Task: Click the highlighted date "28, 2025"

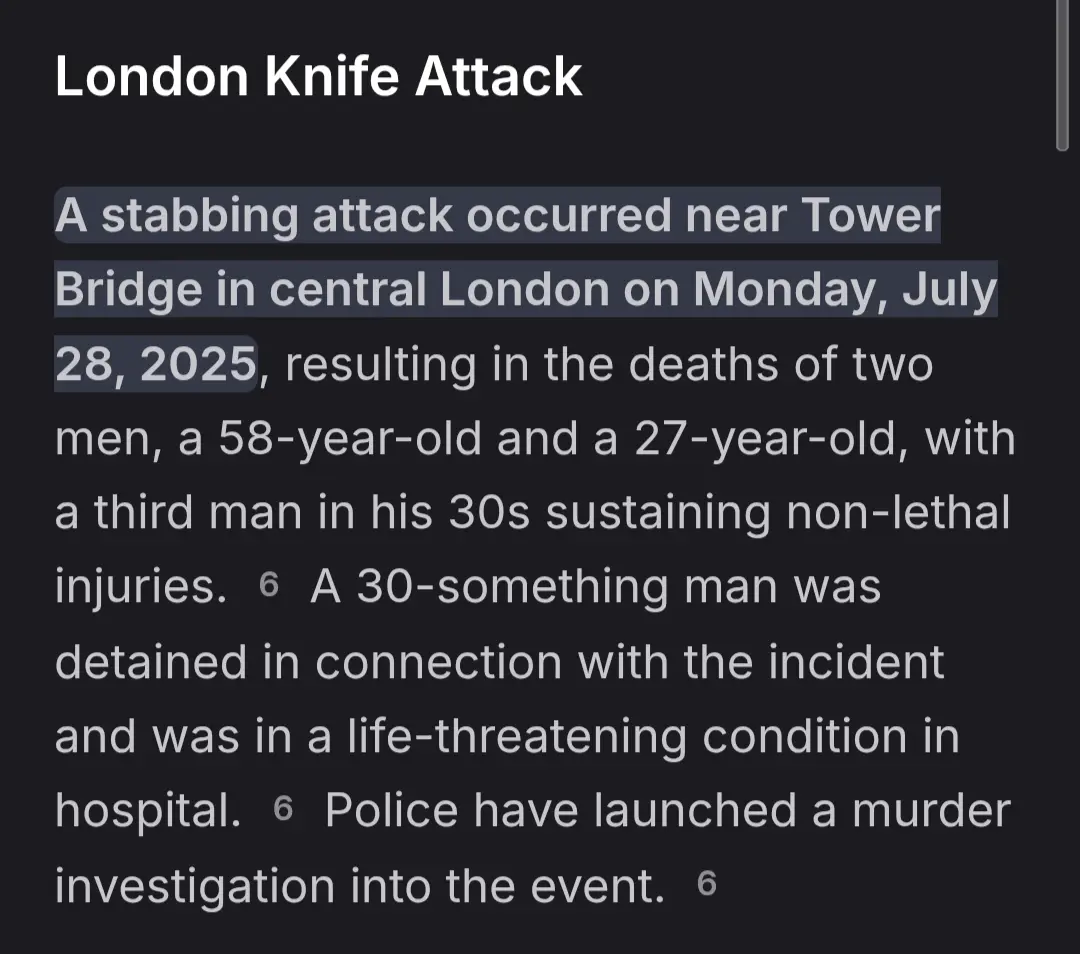Action: point(156,365)
